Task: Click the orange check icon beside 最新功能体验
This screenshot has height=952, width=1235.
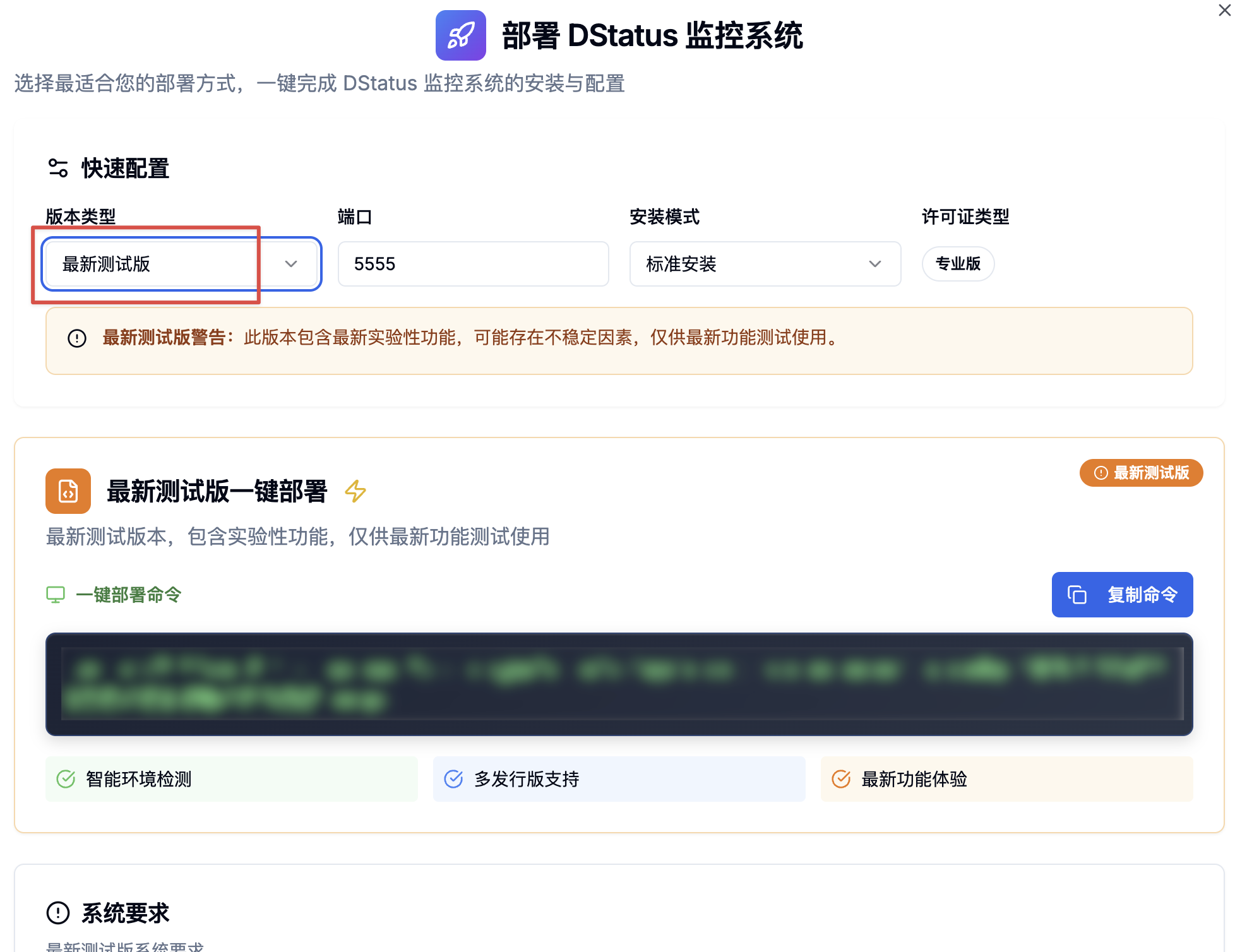Action: click(x=840, y=779)
